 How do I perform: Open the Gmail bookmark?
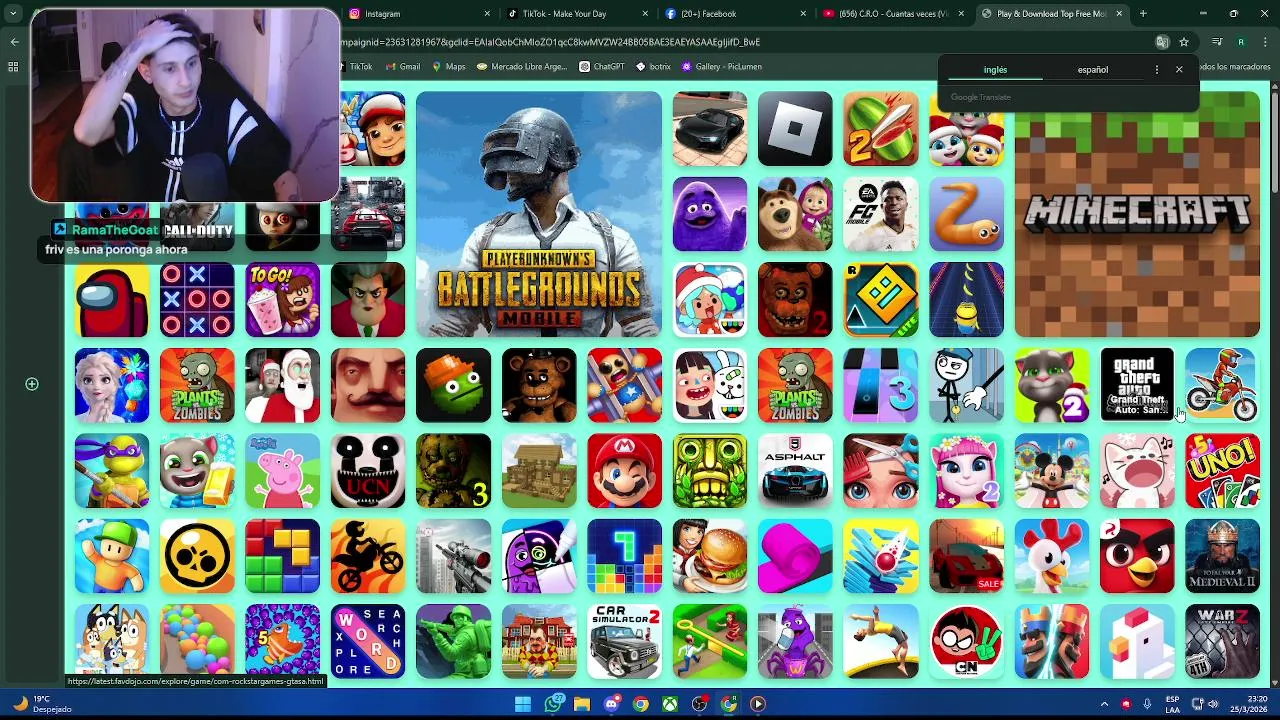(403, 67)
